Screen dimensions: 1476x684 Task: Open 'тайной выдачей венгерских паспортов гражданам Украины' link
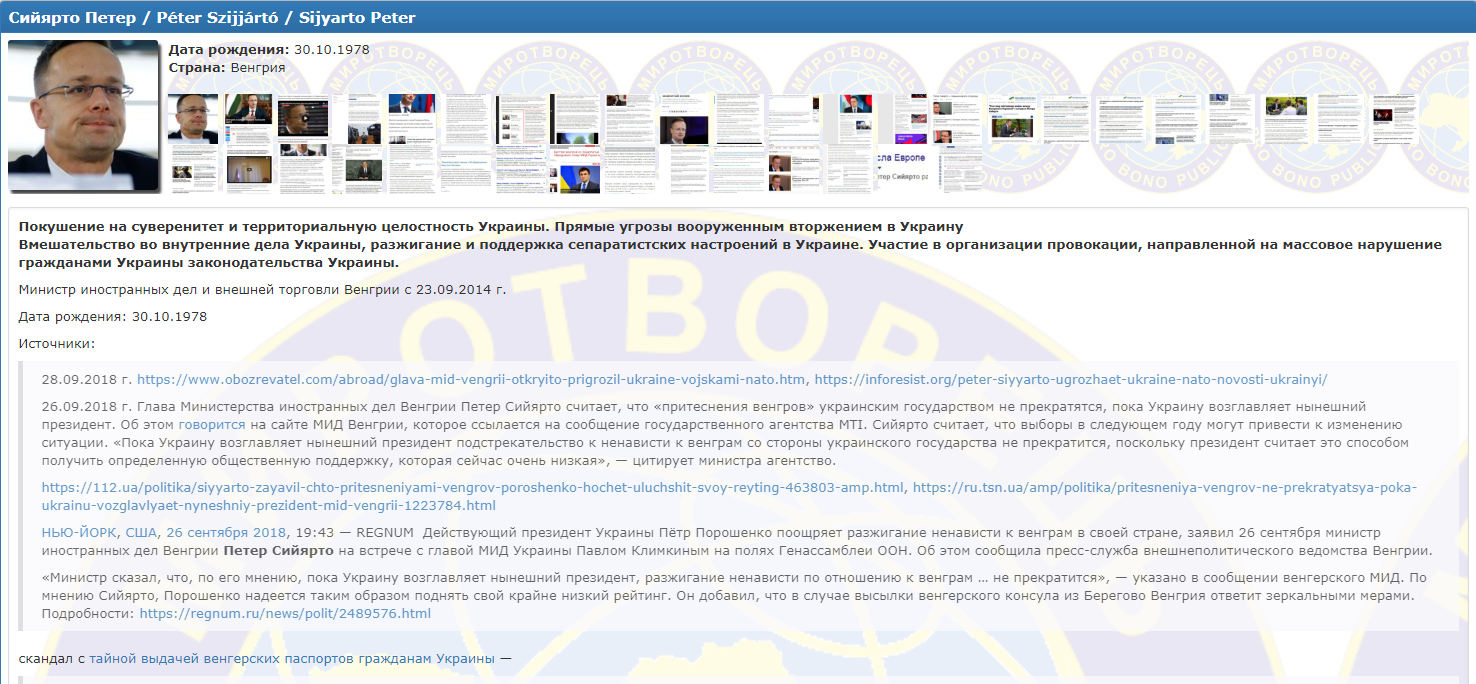tap(292, 658)
